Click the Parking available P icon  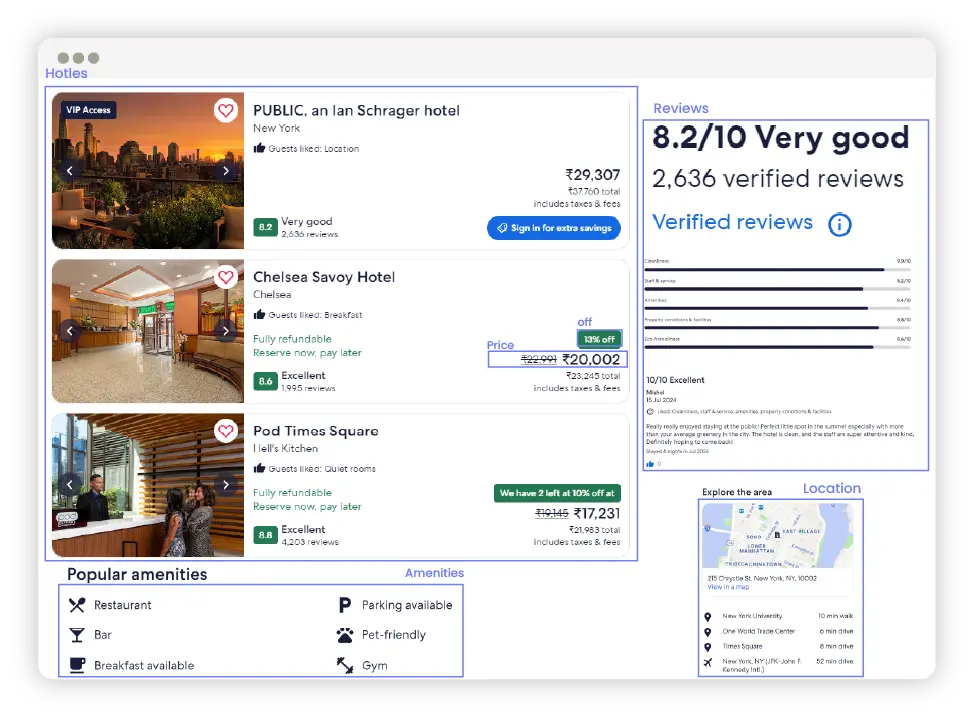(x=345, y=605)
